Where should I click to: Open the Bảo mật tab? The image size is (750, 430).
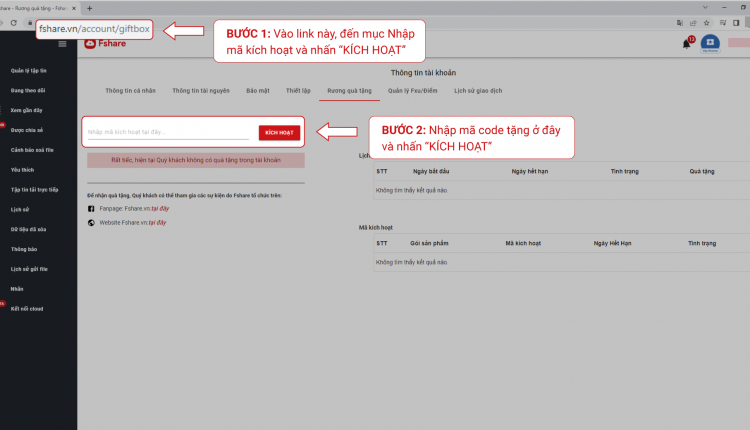click(258, 90)
